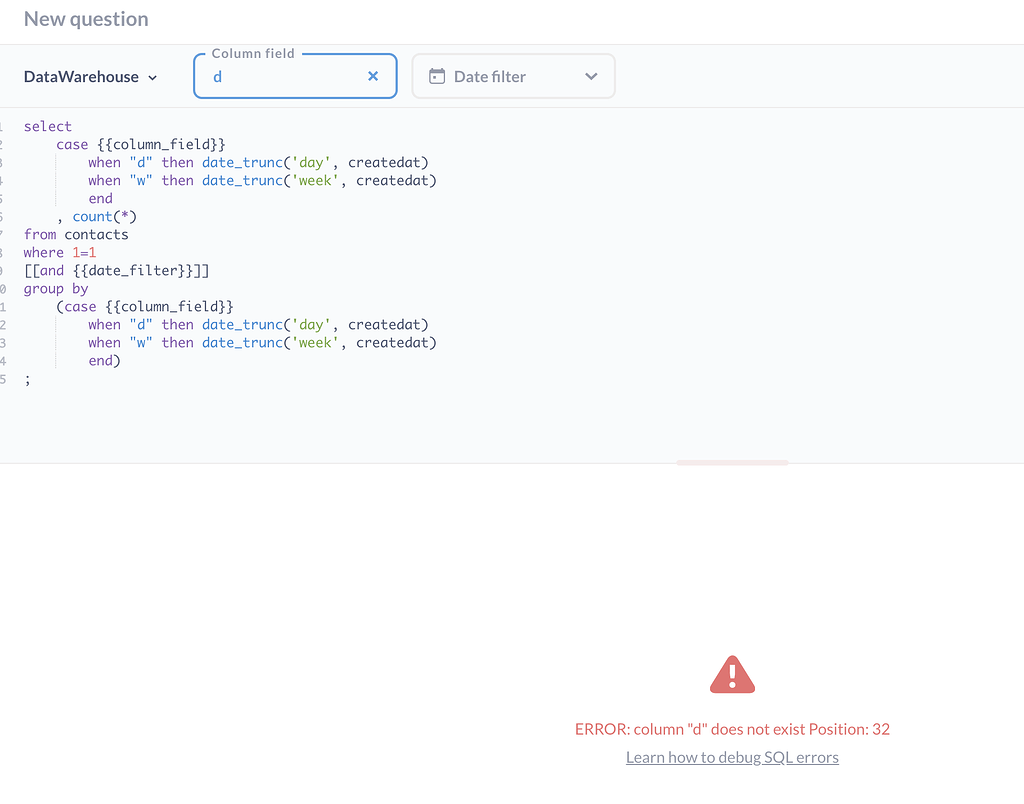This screenshot has height=804, width=1024.
Task: Click the line number gutter of the editor
Action: pos(5,250)
